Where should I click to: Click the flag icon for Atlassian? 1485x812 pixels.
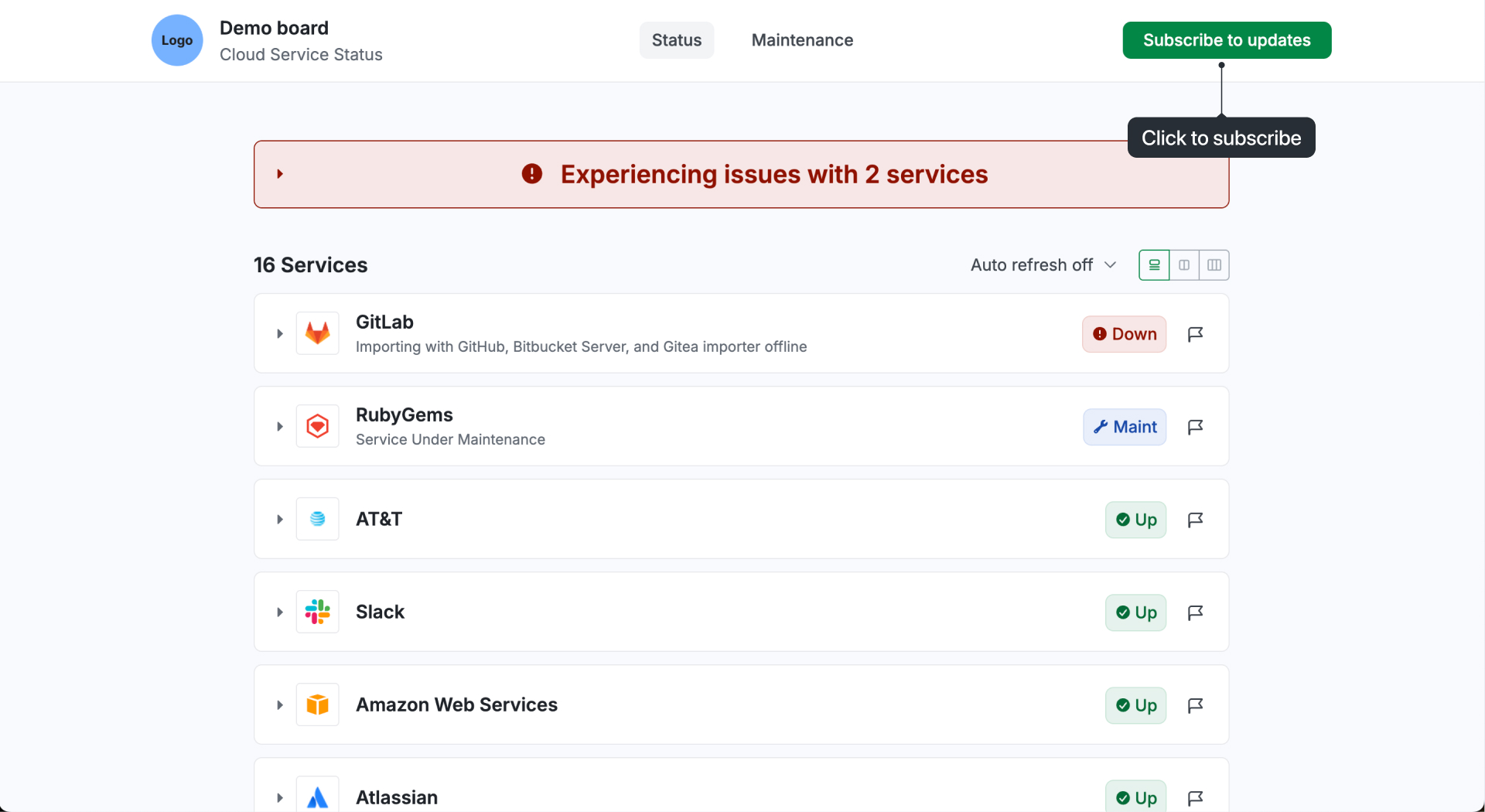point(1195,798)
